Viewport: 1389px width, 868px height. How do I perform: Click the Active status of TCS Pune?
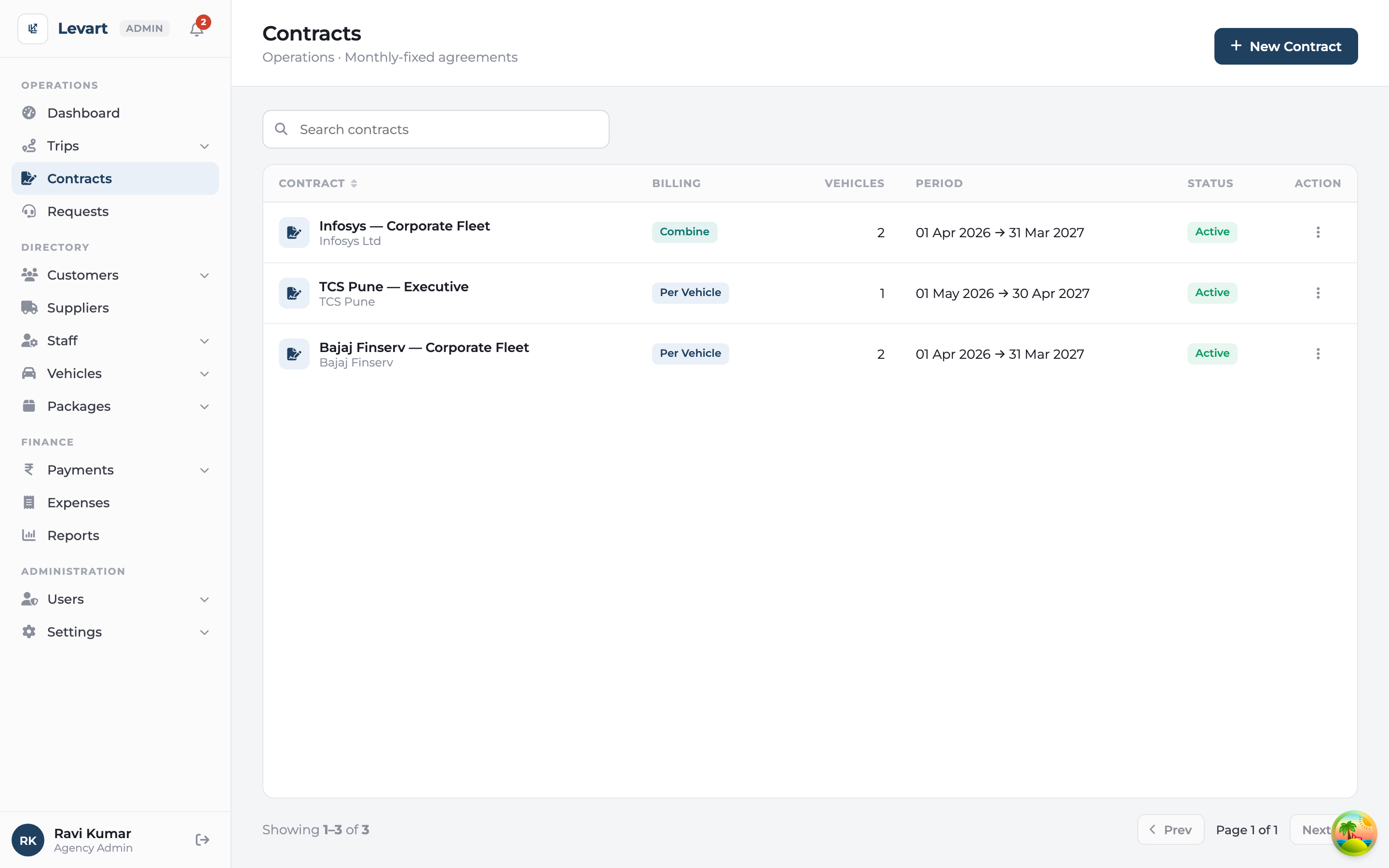pyautogui.click(x=1212, y=293)
